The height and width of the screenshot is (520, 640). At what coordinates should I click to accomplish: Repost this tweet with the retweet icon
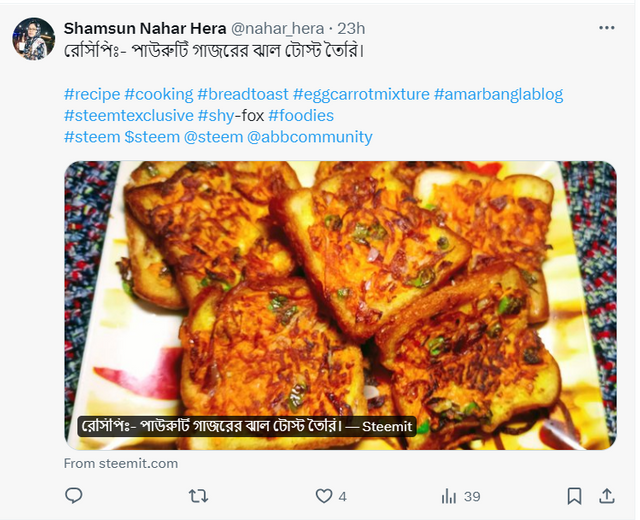click(198, 496)
